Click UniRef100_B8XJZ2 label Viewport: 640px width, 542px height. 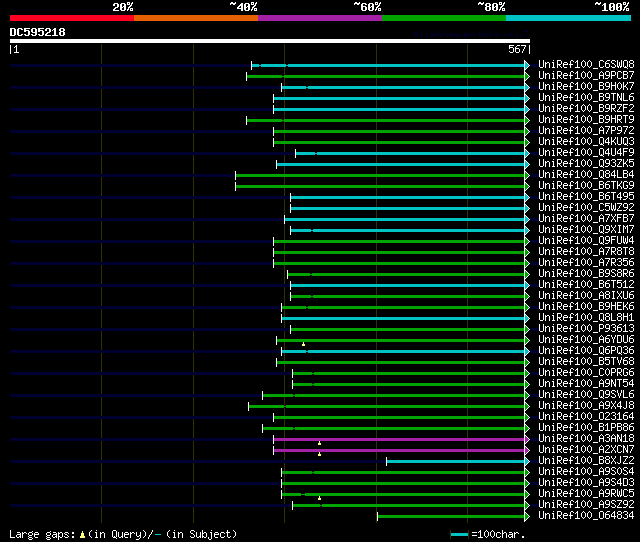[x=586, y=461]
